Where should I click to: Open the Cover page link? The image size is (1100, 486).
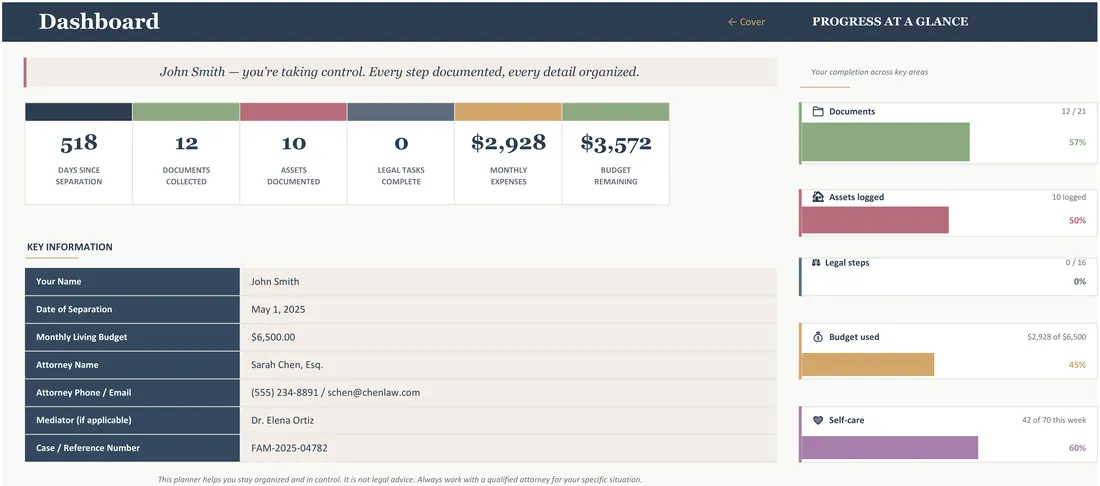click(746, 22)
